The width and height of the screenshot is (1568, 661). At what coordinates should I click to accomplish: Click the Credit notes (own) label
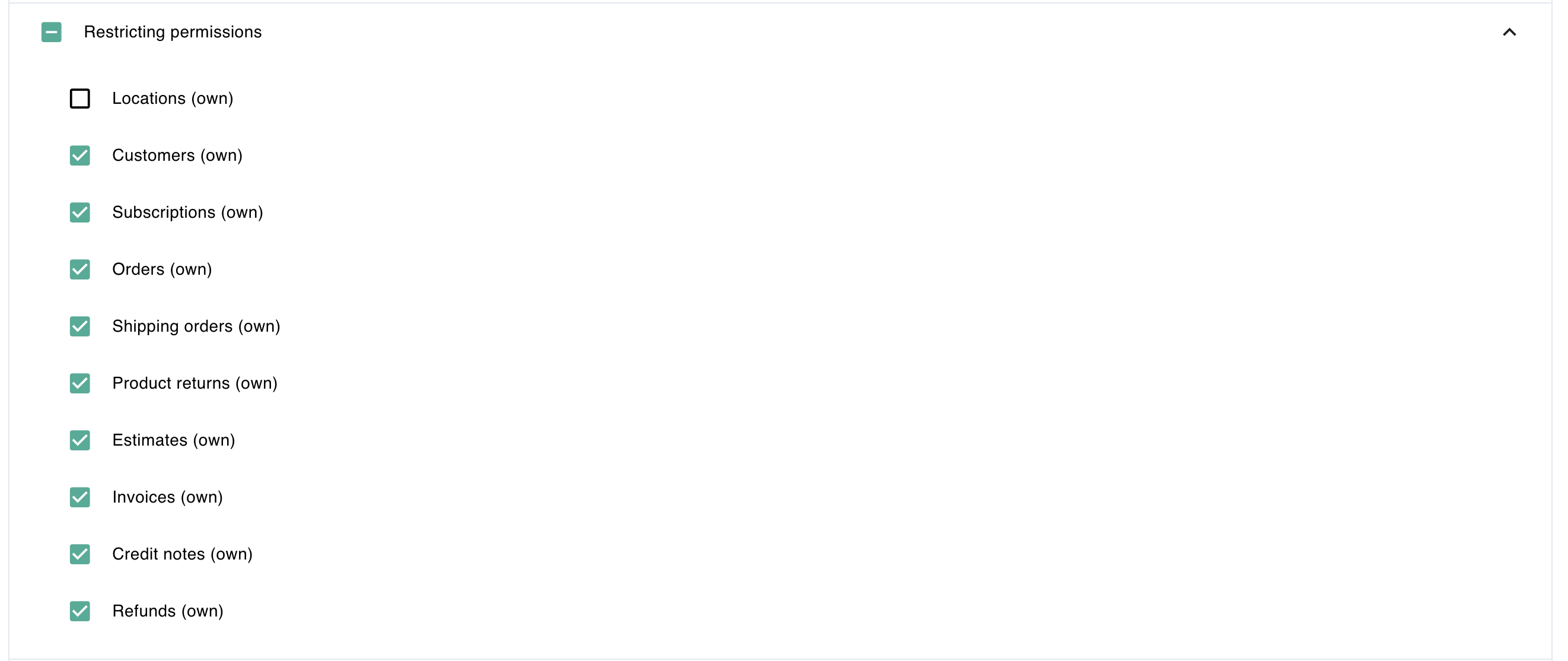(x=182, y=554)
